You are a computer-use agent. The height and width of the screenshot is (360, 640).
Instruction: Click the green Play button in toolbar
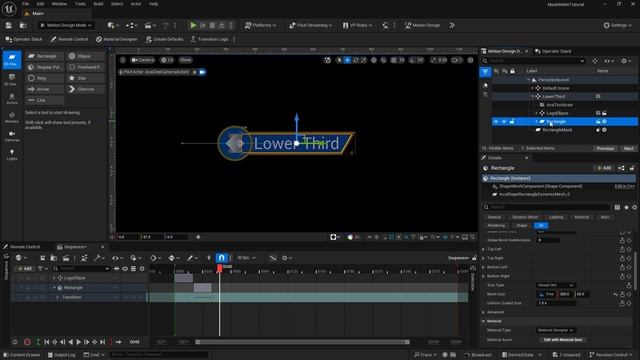pyautogui.click(x=193, y=25)
